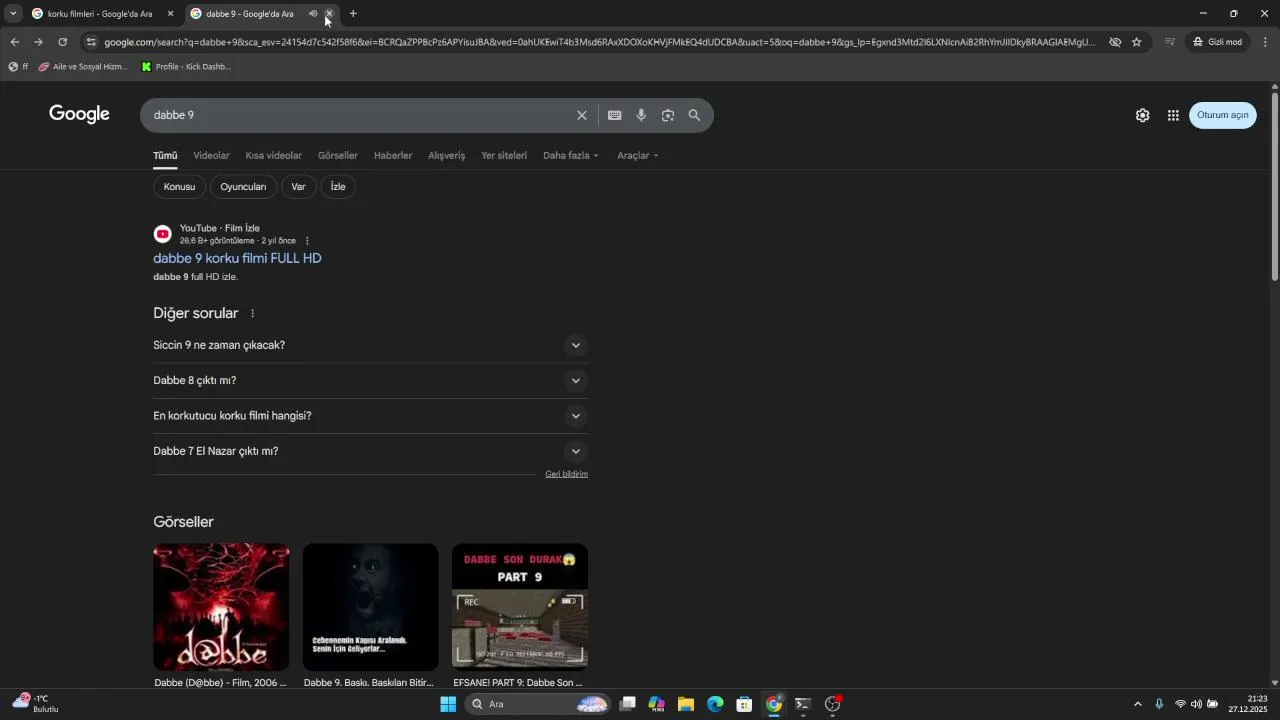Go back to the previous page
This screenshot has width=1280, height=720.
(14, 42)
